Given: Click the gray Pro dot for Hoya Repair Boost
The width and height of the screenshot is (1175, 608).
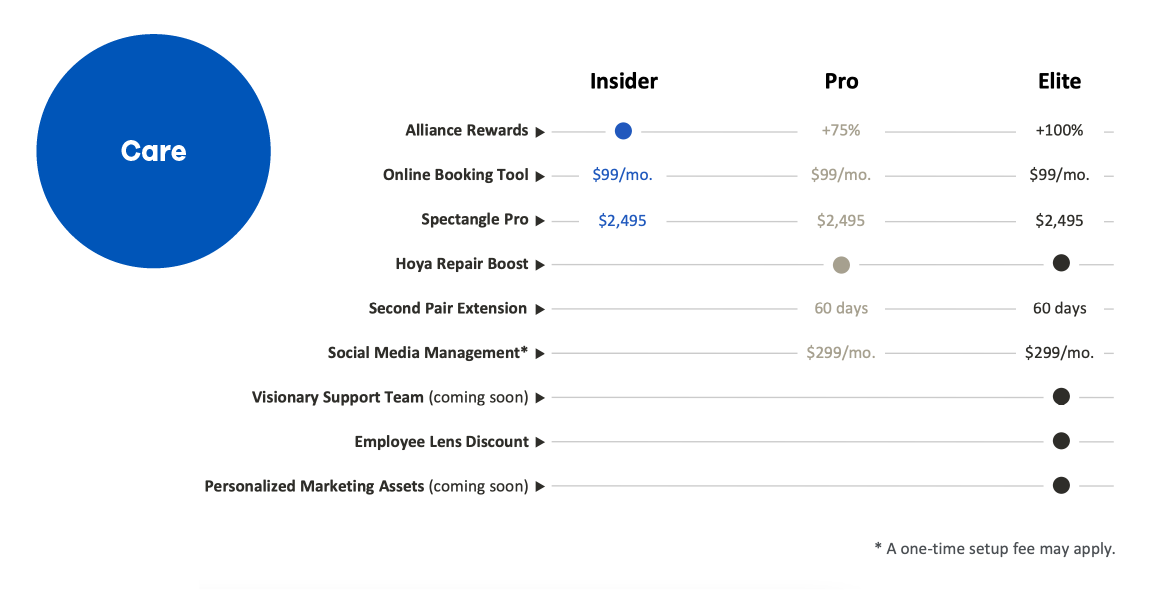Looking at the screenshot, I should tap(842, 265).
